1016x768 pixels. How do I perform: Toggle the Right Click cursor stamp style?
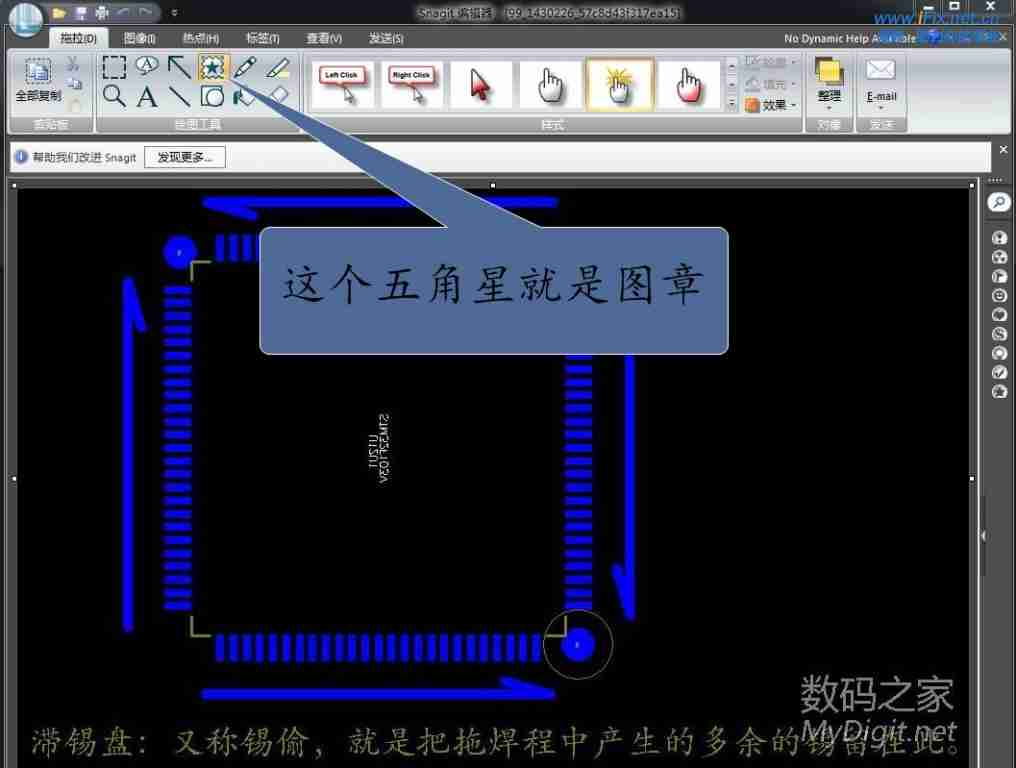point(412,84)
